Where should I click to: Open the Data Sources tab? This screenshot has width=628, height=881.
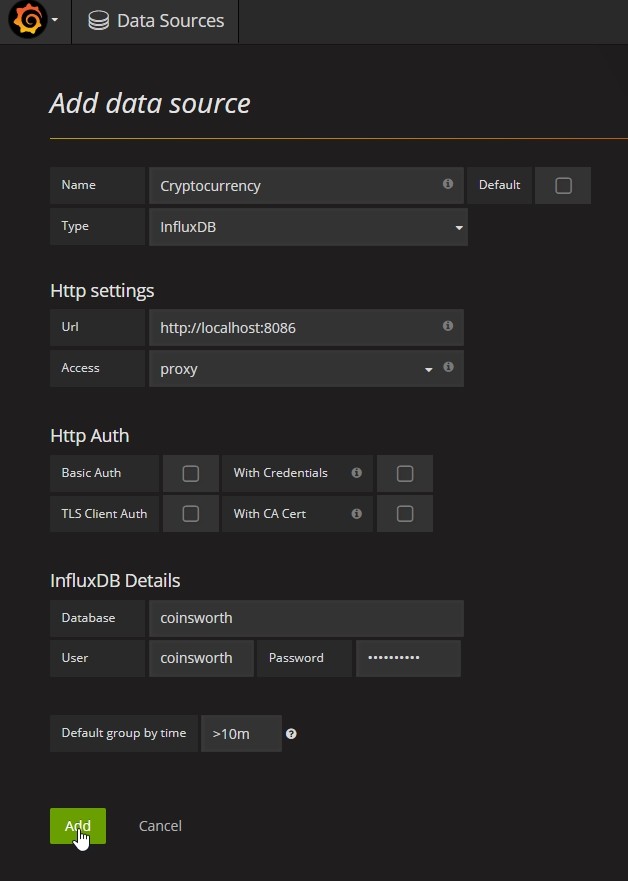155,21
